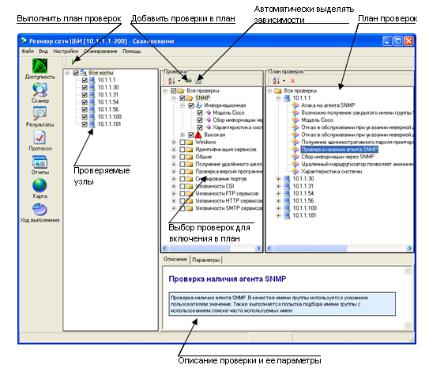Click the description box text area
The width and height of the screenshot is (426, 369).
click(x=282, y=304)
